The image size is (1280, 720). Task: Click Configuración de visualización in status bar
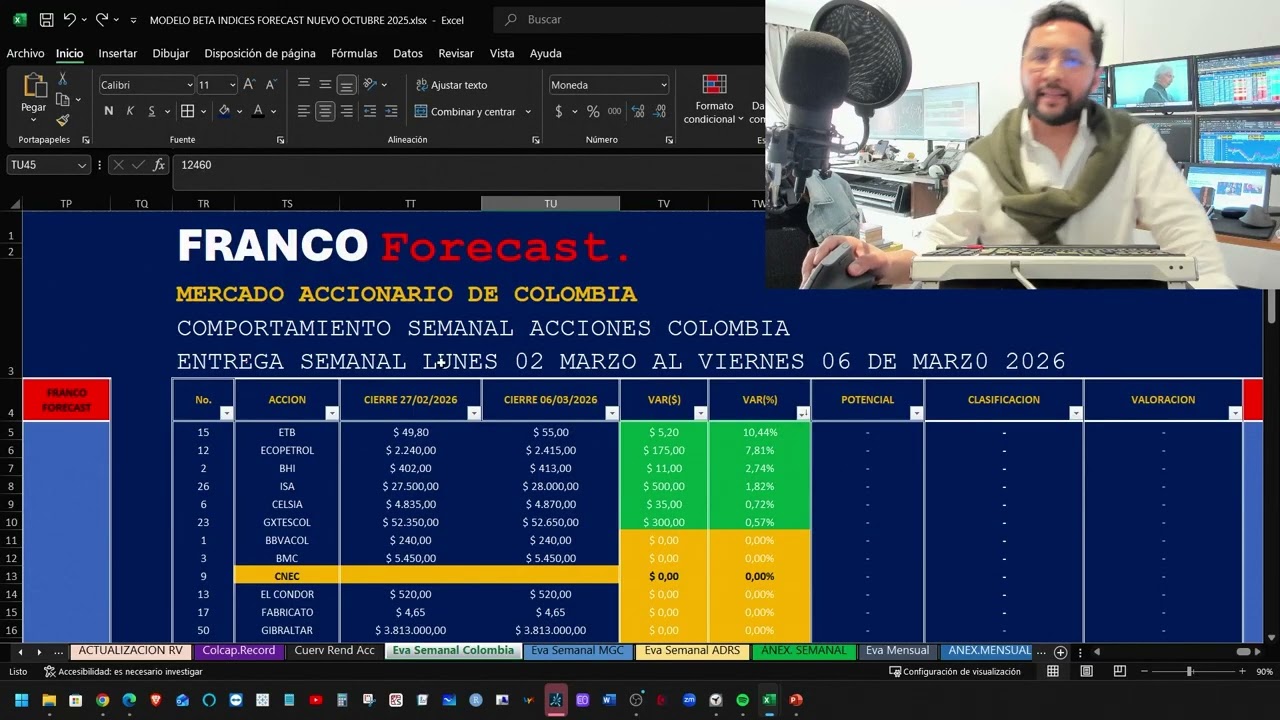tap(955, 672)
